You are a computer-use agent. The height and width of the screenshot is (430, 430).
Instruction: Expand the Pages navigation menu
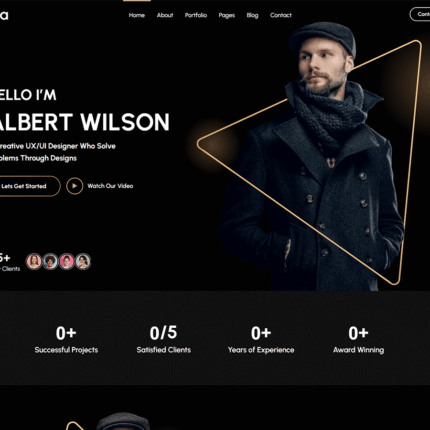pos(227,15)
